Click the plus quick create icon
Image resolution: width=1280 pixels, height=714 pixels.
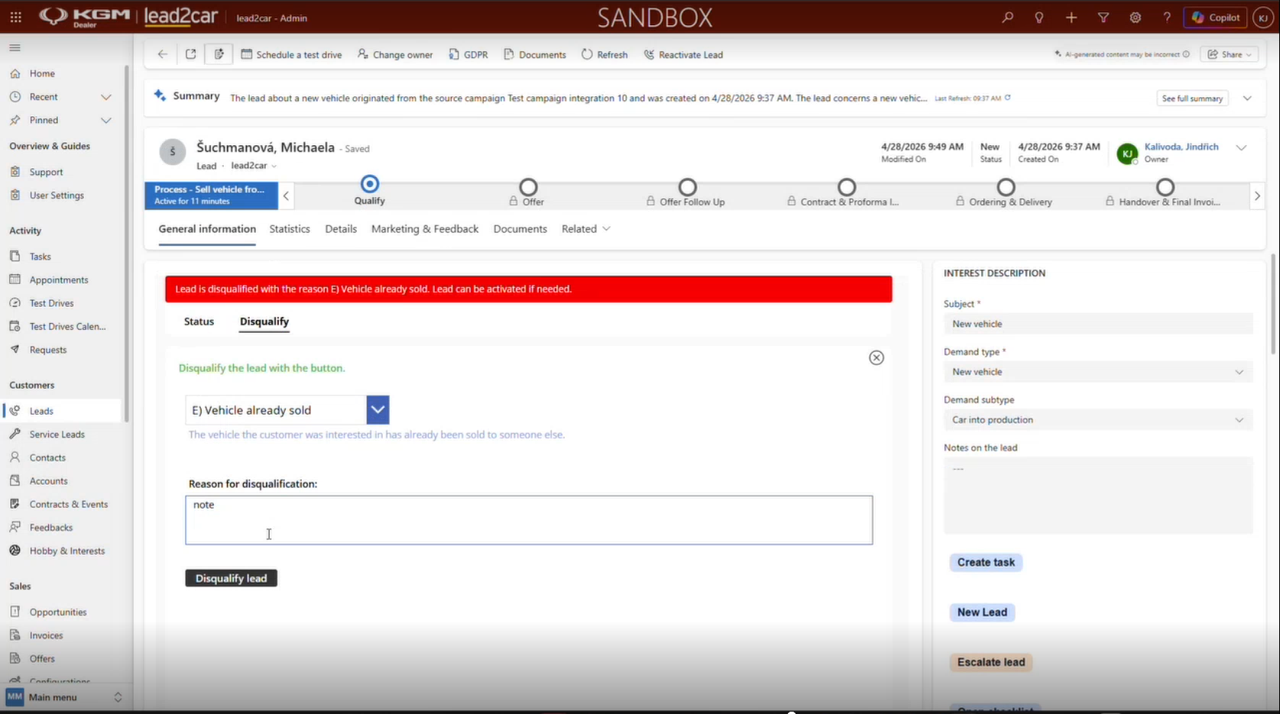point(1071,17)
